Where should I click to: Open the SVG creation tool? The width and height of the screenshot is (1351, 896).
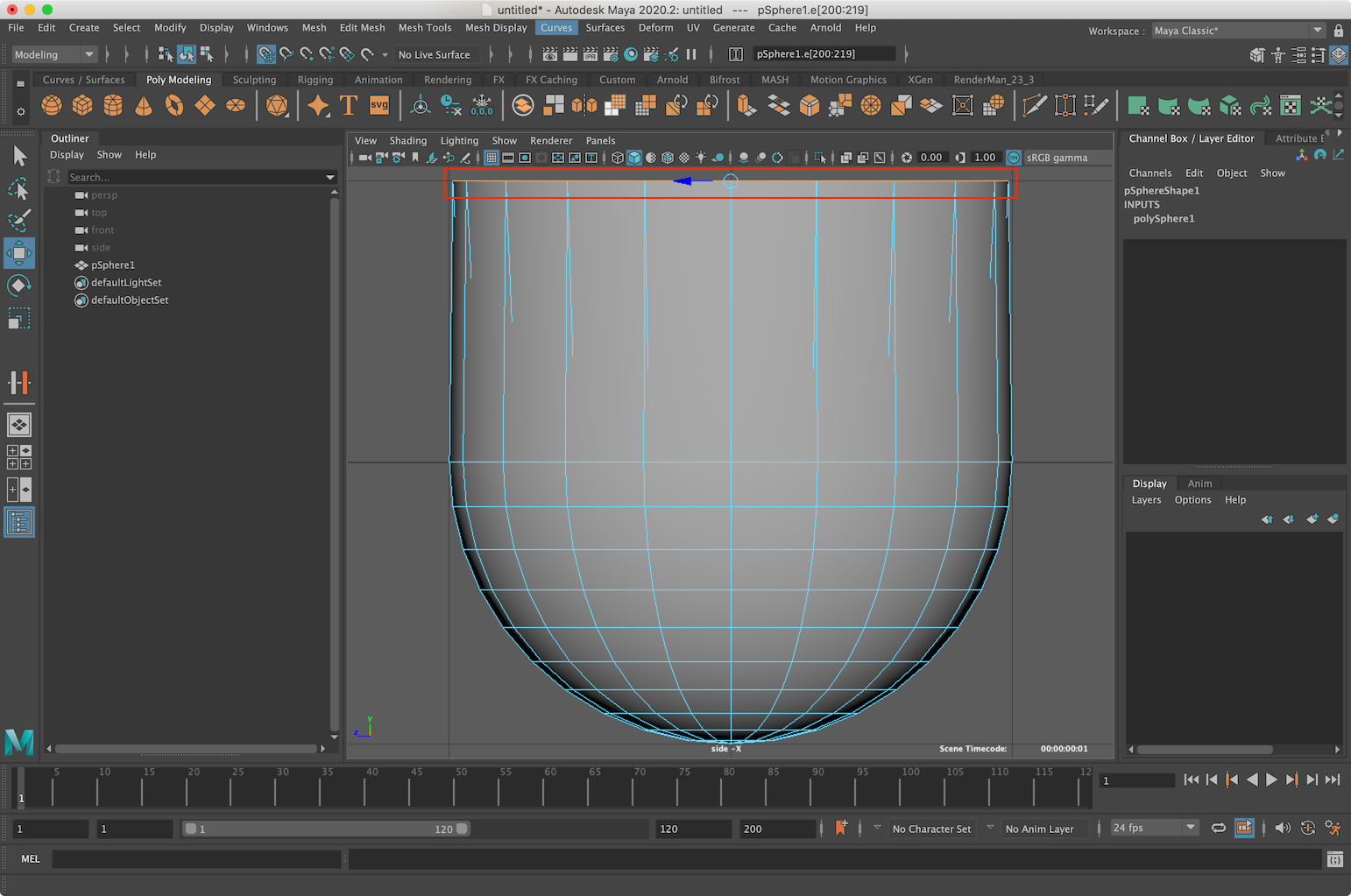tap(378, 105)
